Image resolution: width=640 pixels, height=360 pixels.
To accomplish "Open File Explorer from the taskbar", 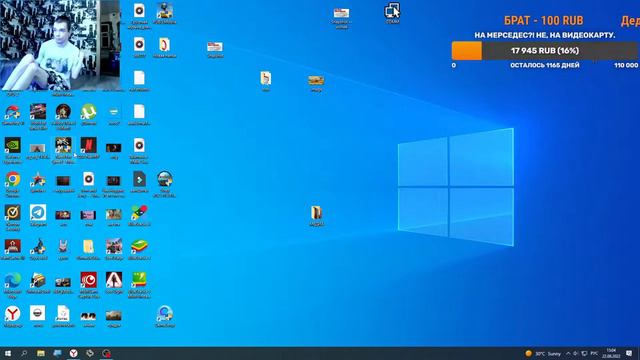I will [41, 353].
